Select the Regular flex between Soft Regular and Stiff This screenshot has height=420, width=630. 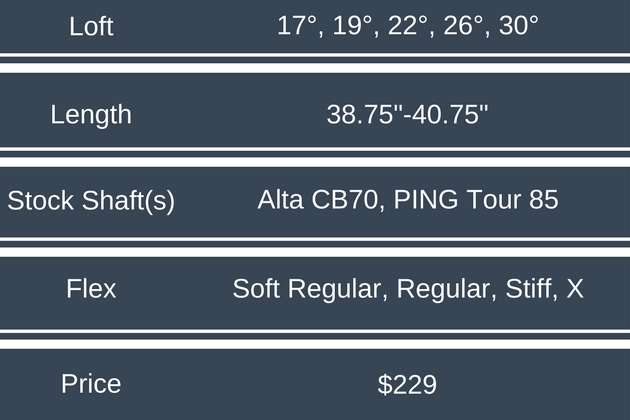click(443, 290)
